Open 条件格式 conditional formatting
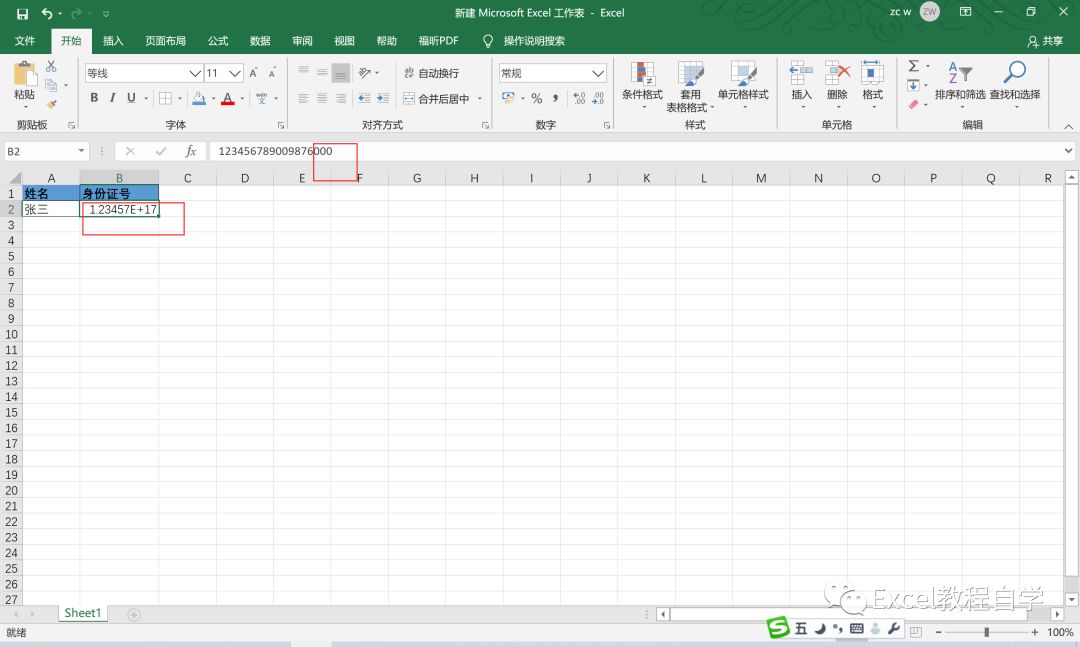Image resolution: width=1080 pixels, height=647 pixels. (x=643, y=85)
